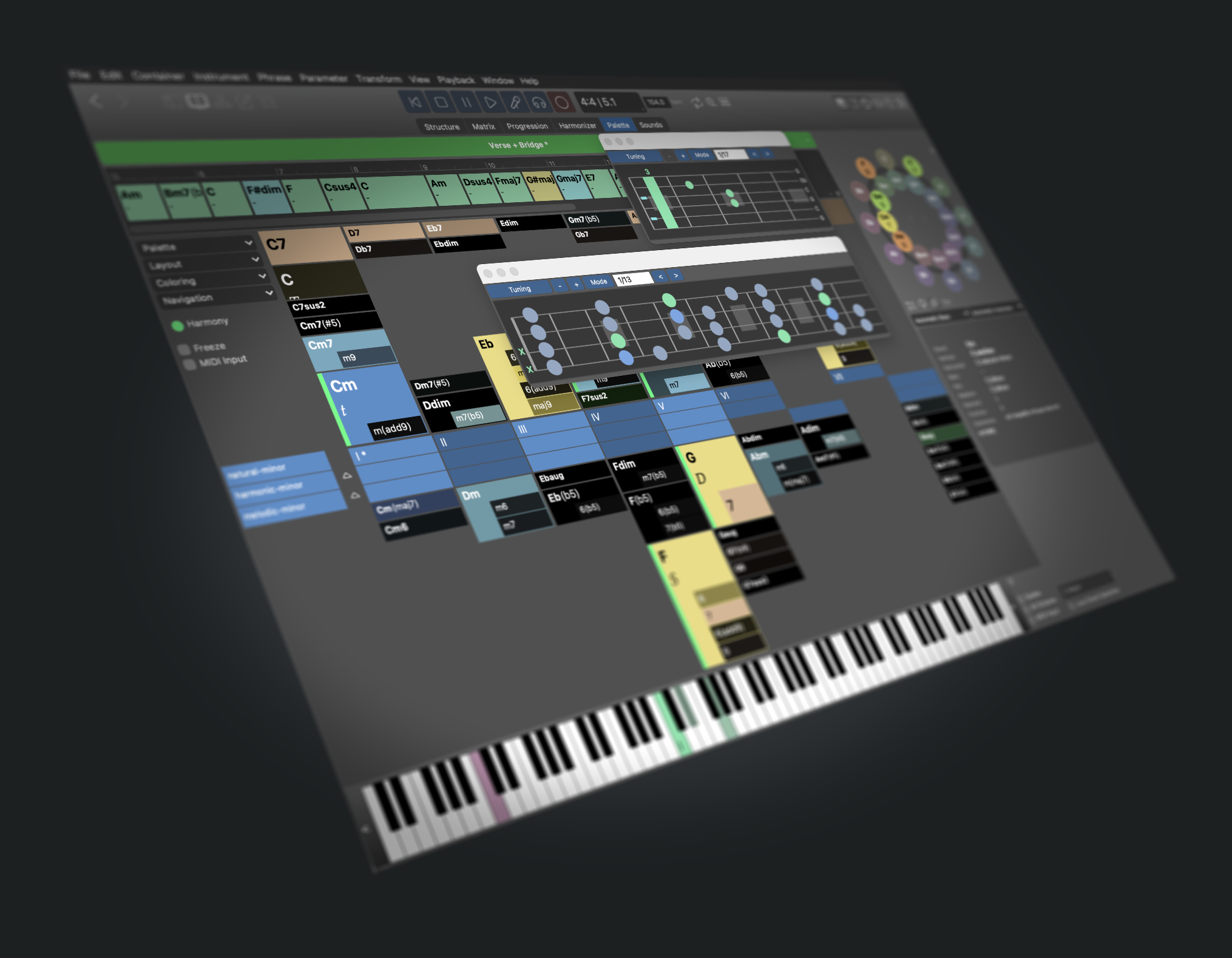Image resolution: width=1232 pixels, height=958 pixels.
Task: Click the microphone icon in the transport bar
Action: 515,102
